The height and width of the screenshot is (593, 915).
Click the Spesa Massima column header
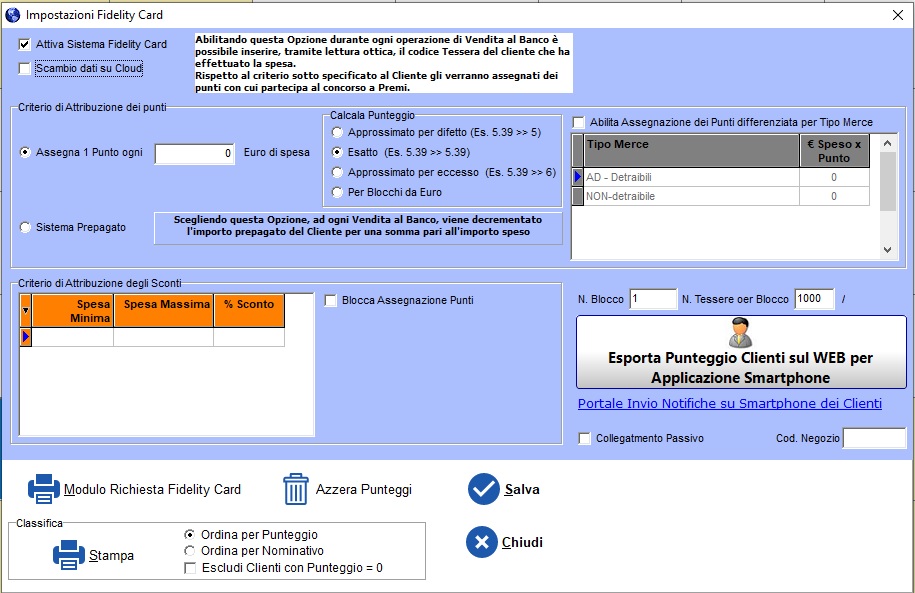click(164, 311)
